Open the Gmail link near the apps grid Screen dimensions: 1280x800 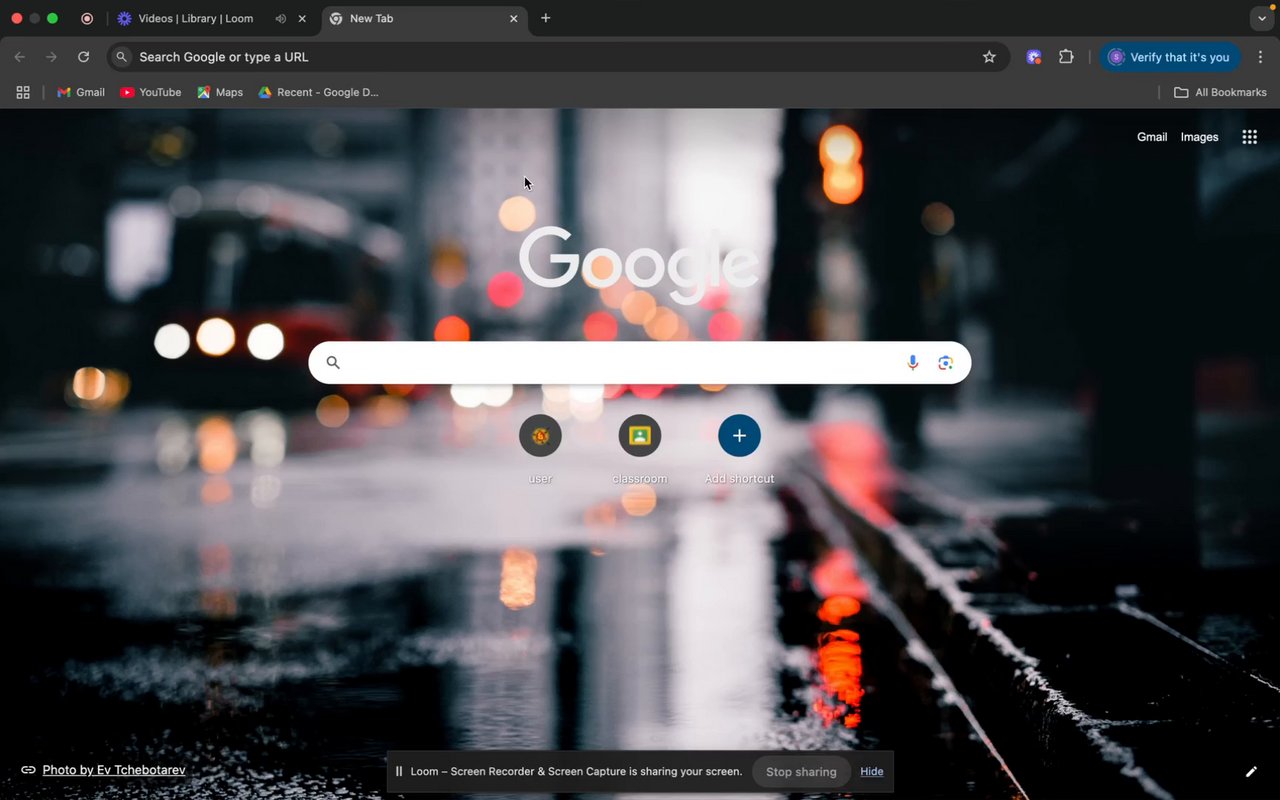pyautogui.click(x=1152, y=137)
